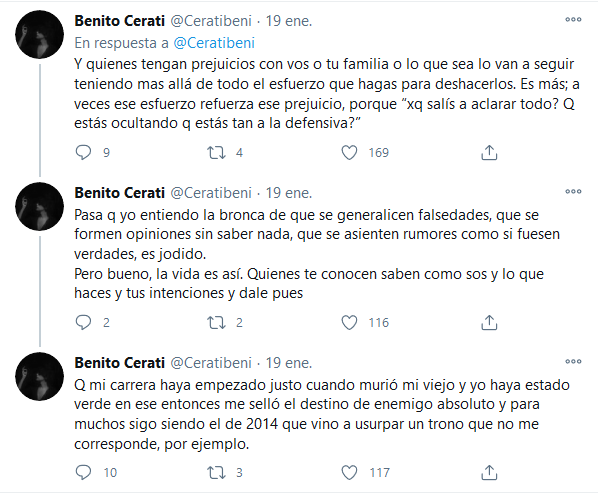The width and height of the screenshot is (598, 501).
Task: Share the second tweet about rumores
Action: [x=489, y=323]
